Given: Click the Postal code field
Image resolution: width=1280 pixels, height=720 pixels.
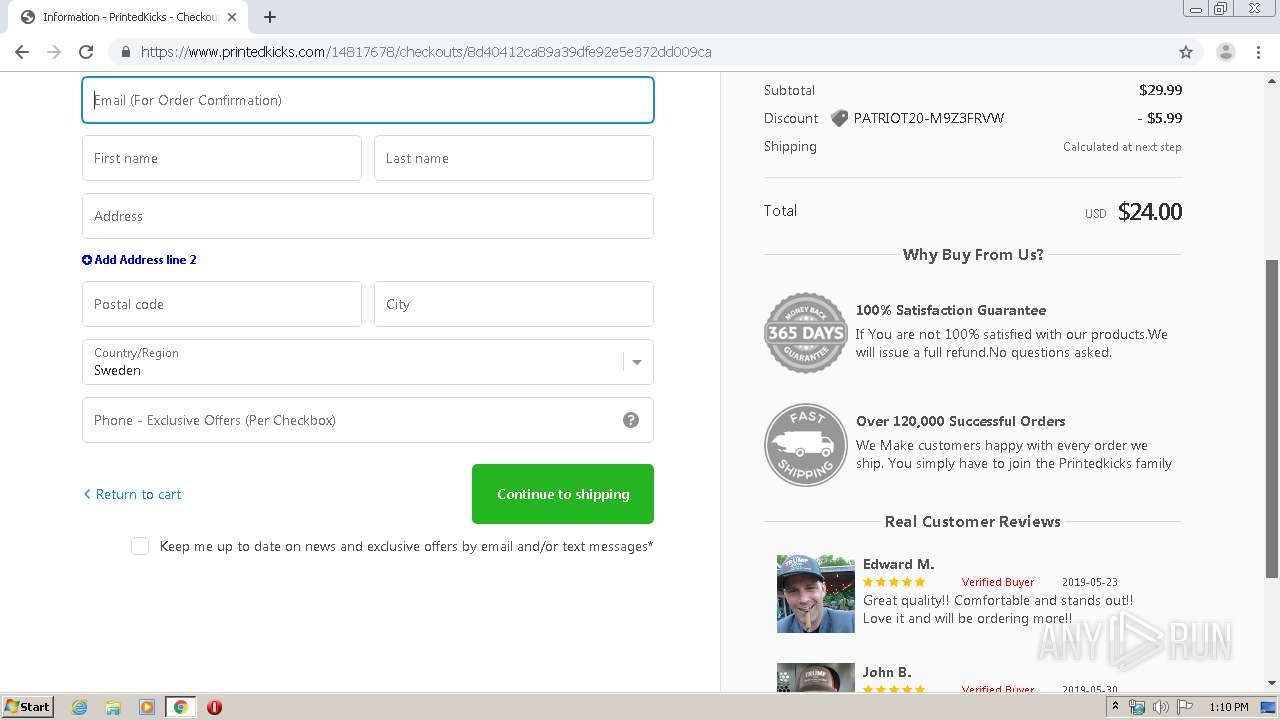Looking at the screenshot, I should coord(222,304).
